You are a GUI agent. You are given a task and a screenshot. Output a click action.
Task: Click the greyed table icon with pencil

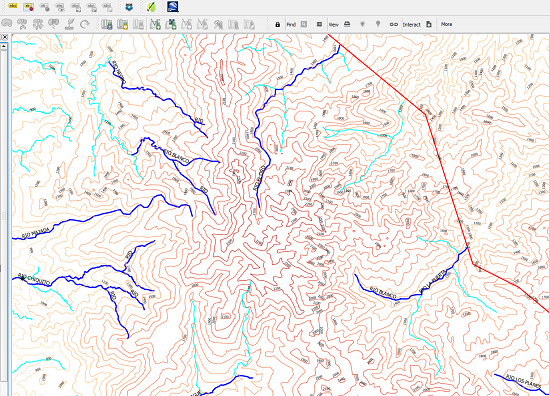coord(249,24)
